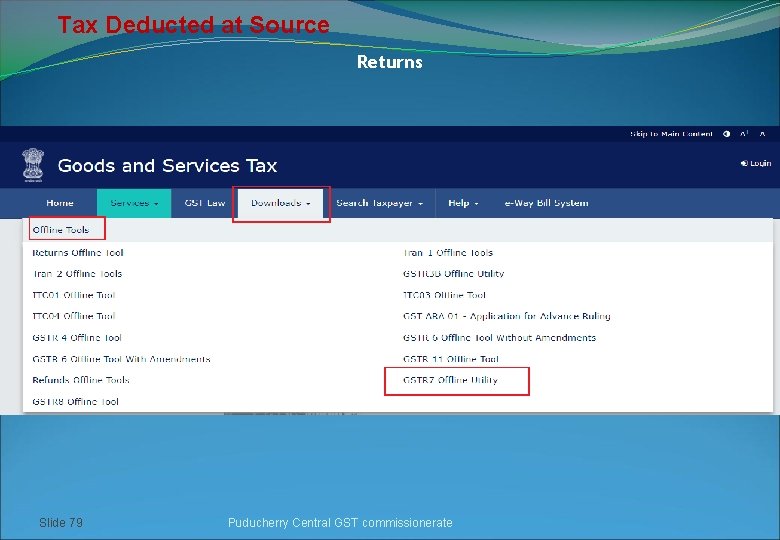Open Tran 2 Offline Tools link
Viewport: 780px width, 540px height.
(77, 274)
